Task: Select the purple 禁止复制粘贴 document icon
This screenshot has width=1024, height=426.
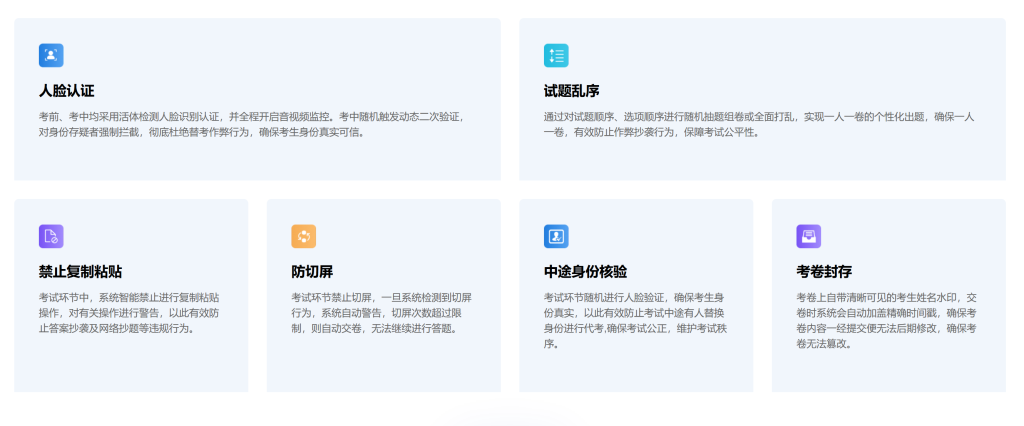Action: 51,236
